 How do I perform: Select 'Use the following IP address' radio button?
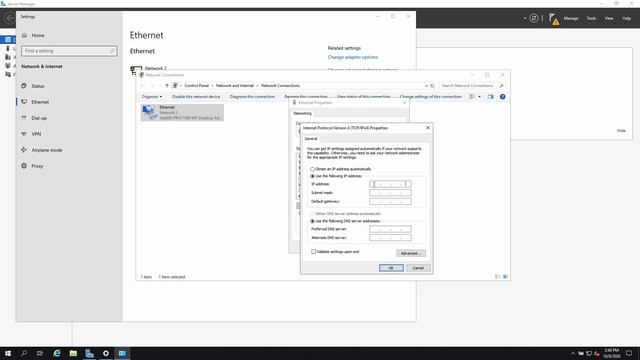pos(313,176)
